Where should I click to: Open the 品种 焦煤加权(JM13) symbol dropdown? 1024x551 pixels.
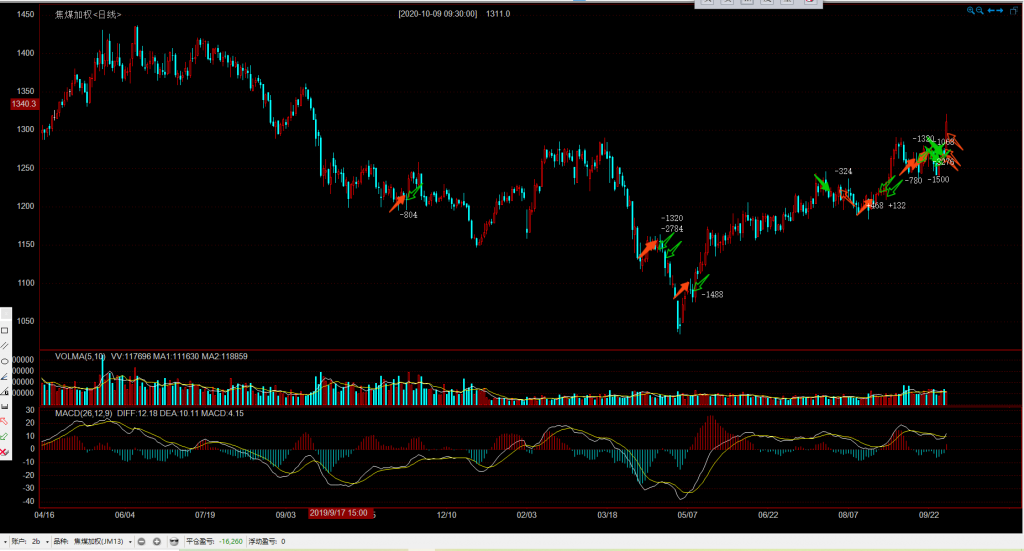pyautogui.click(x=130, y=541)
